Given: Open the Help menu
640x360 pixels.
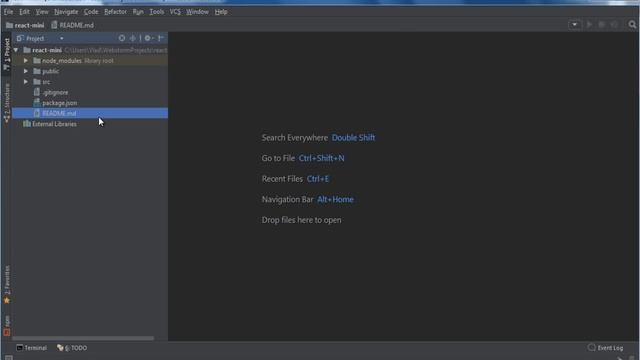Looking at the screenshot, I should (221, 12).
